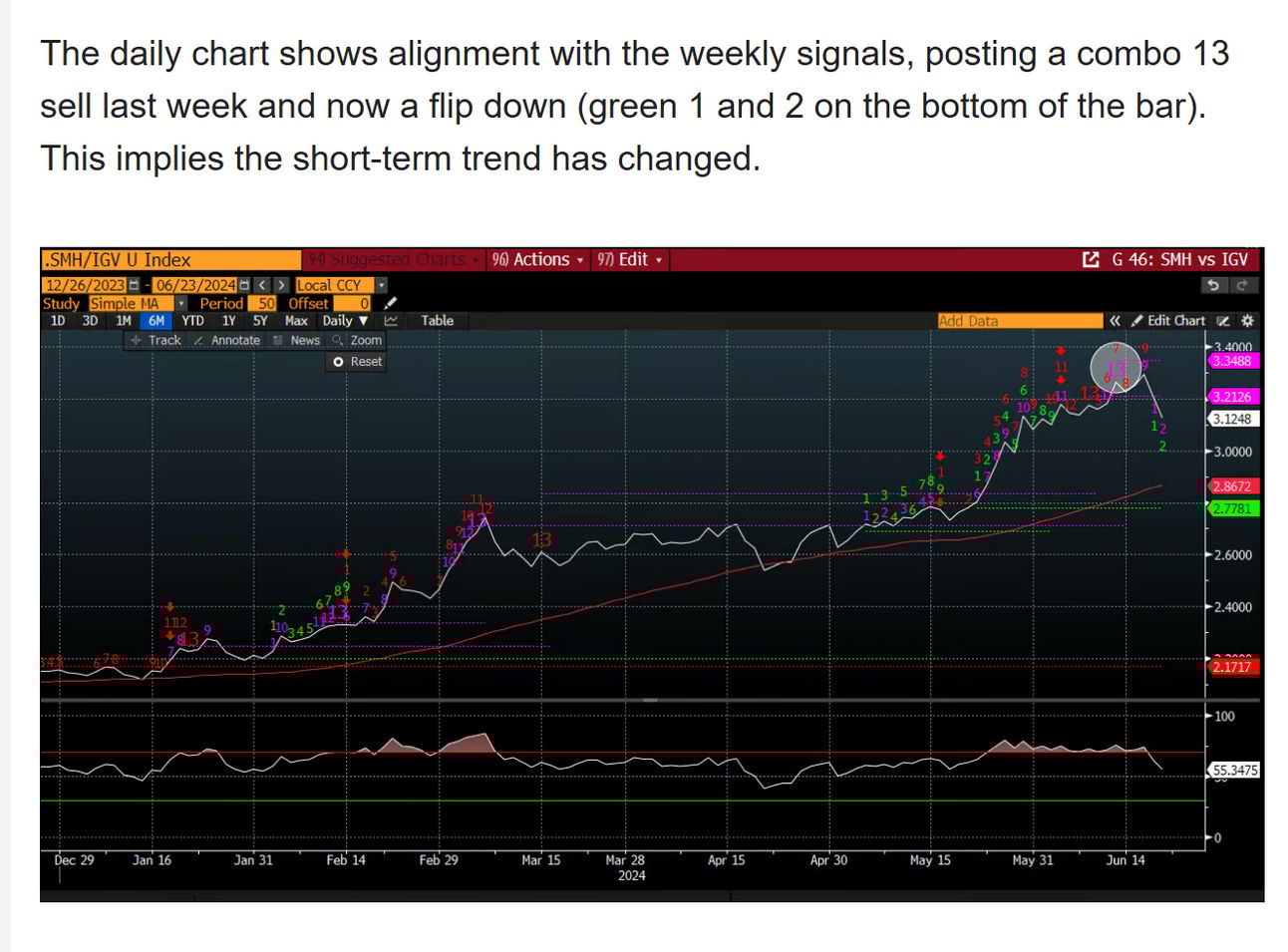Viewport: 1288px width, 952px height.
Task: Click the pencil icon beside Offset
Action: (x=391, y=303)
